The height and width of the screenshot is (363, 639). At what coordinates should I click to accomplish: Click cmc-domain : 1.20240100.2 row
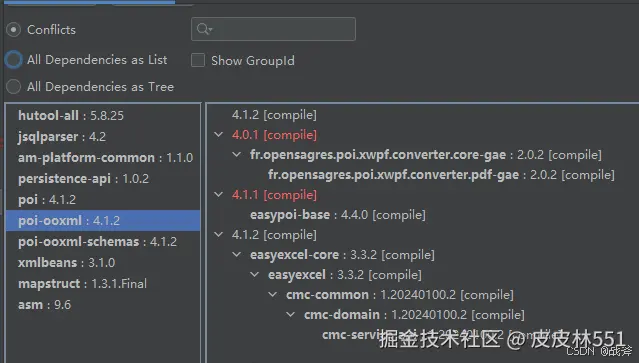click(x=414, y=314)
